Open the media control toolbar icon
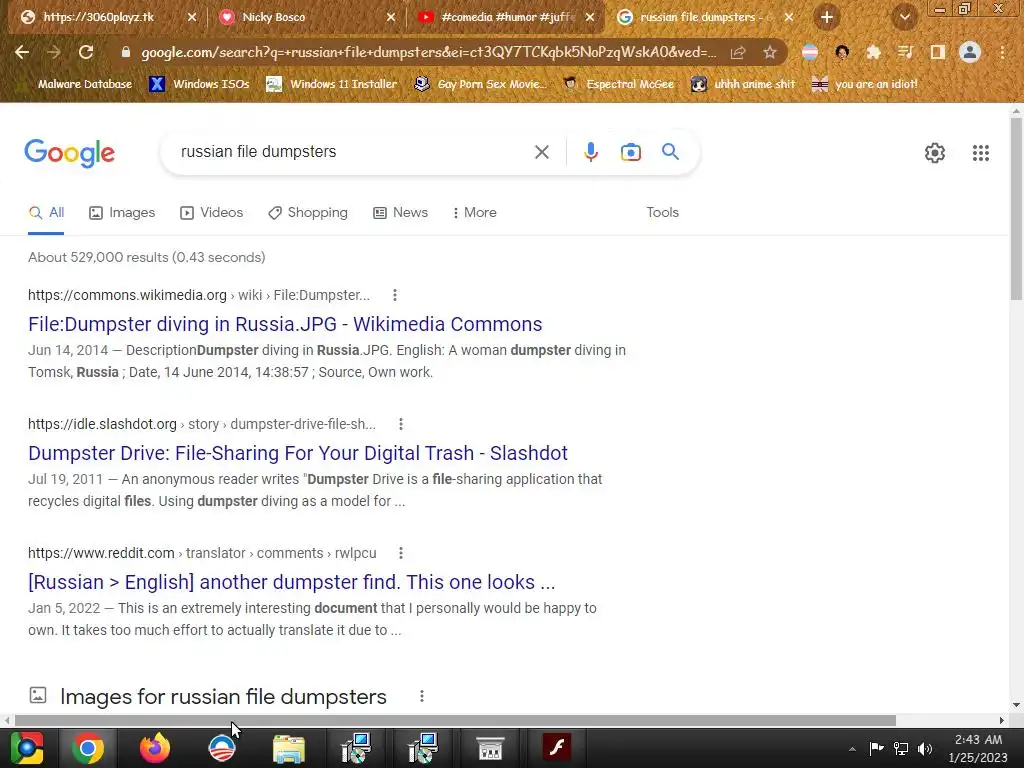The width and height of the screenshot is (1024, 768). [905, 52]
